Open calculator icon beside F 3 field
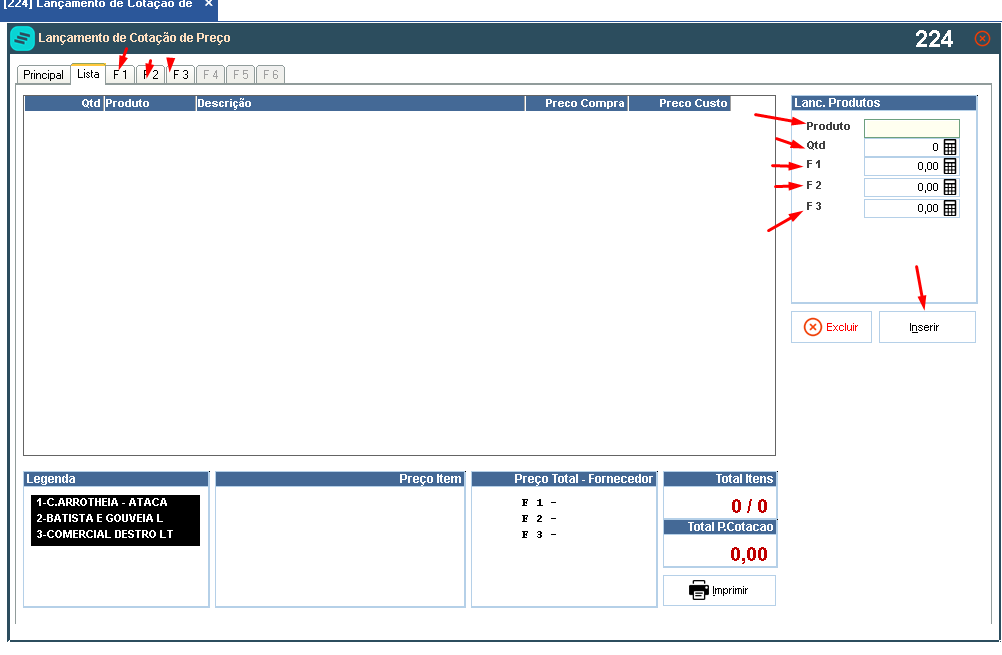 950,208
